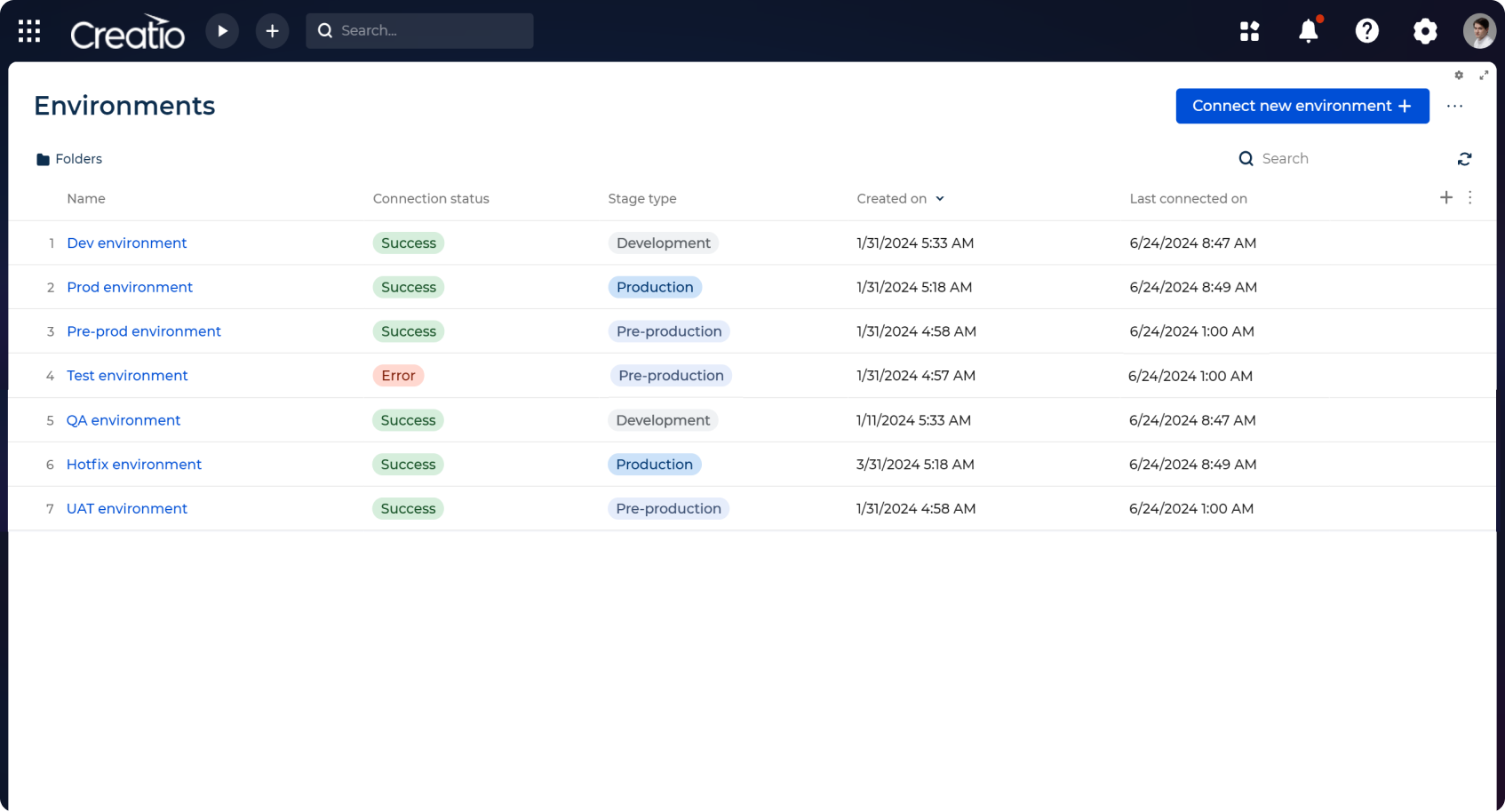Click the process run arrow icon
This screenshot has height=812, width=1505.
tap(222, 30)
